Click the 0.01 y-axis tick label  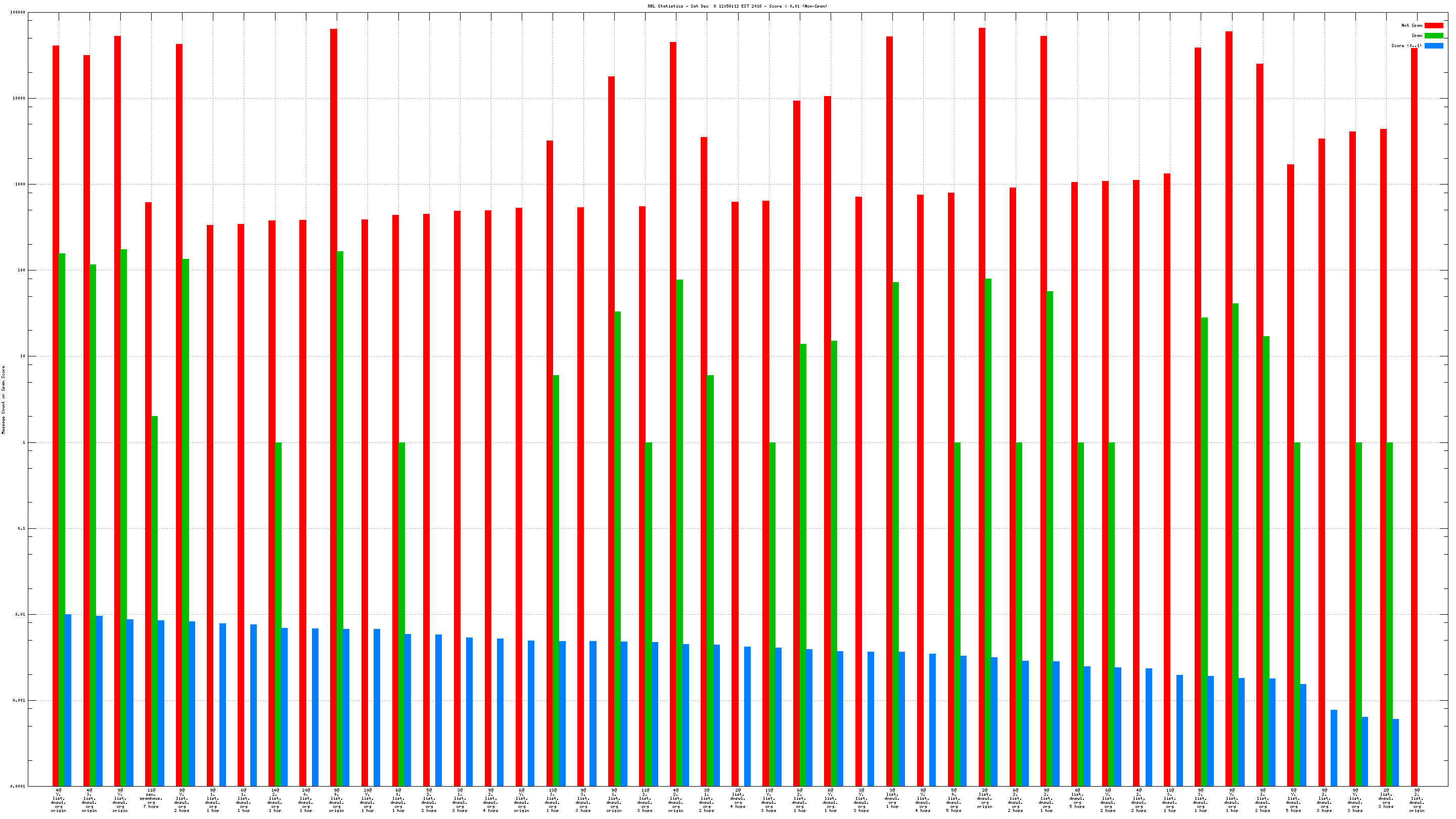pos(20,614)
